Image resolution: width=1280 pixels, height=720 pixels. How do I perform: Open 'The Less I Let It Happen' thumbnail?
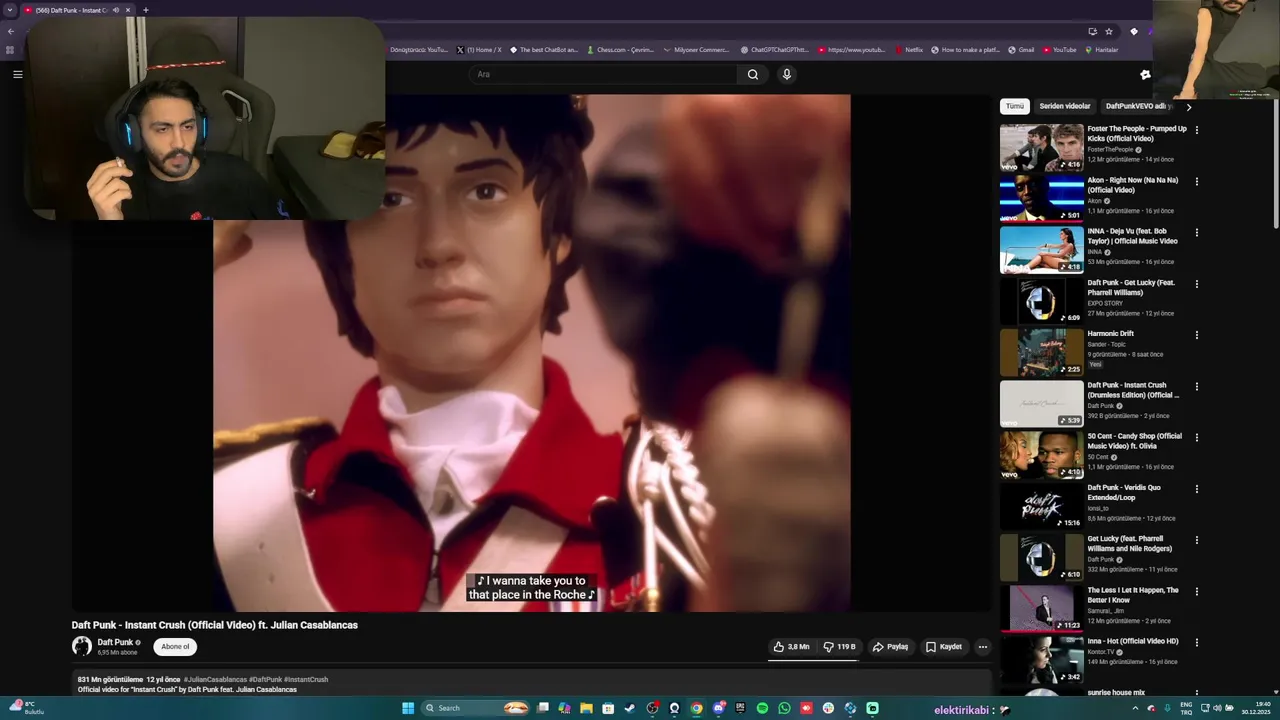click(x=1042, y=608)
